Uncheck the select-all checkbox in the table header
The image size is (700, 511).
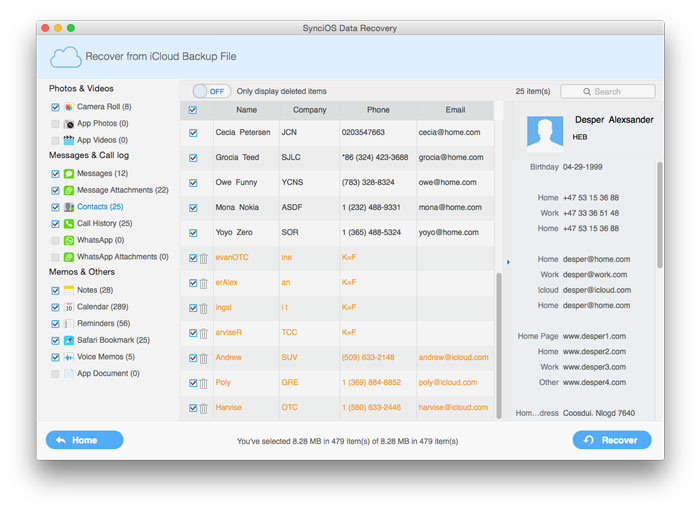193,110
